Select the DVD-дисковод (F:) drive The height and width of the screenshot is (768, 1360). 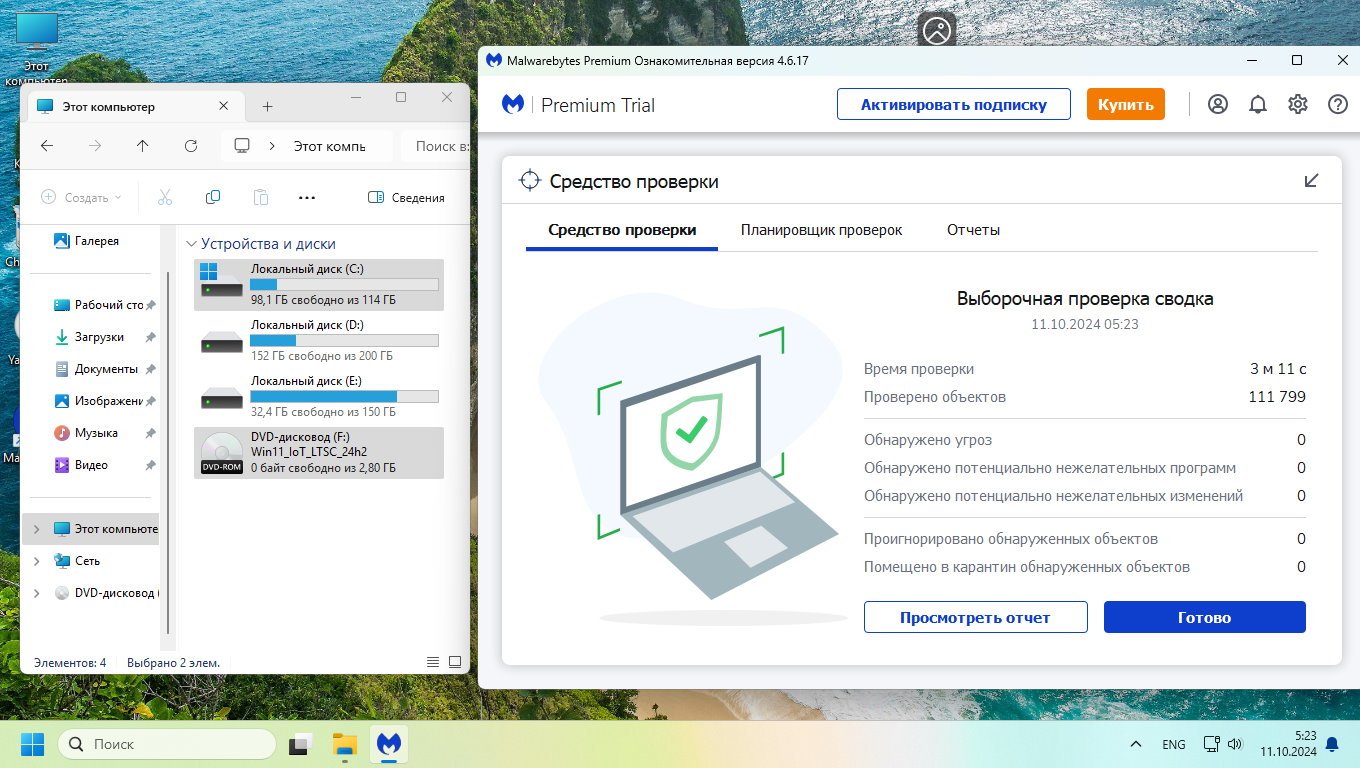pos(318,453)
